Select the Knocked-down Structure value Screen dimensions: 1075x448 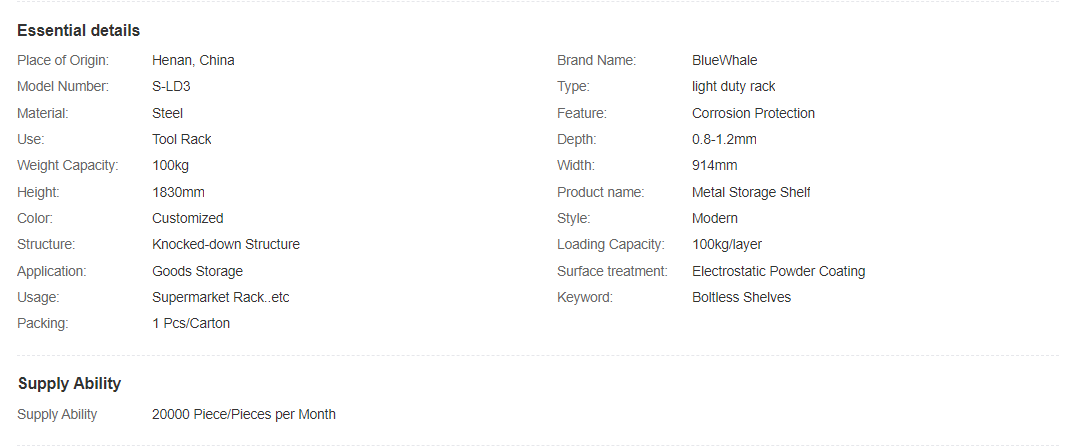coord(226,244)
